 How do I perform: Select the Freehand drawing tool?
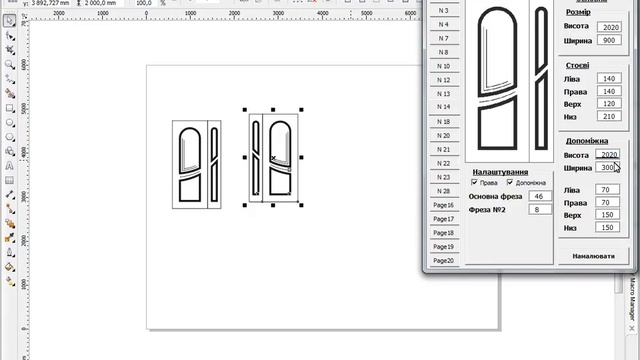[x=9, y=79]
